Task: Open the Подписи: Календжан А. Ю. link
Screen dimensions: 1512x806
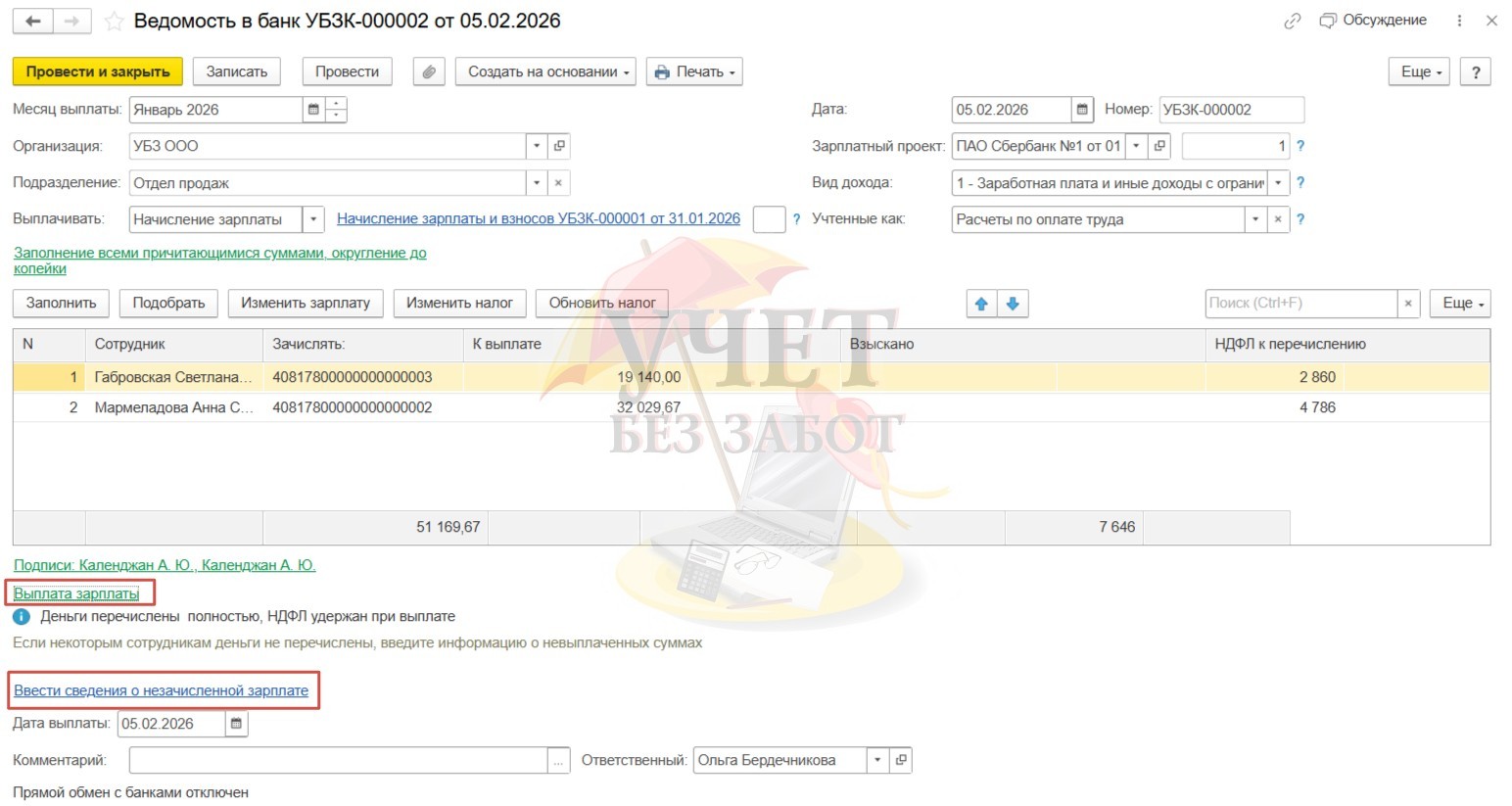Action: click(165, 565)
